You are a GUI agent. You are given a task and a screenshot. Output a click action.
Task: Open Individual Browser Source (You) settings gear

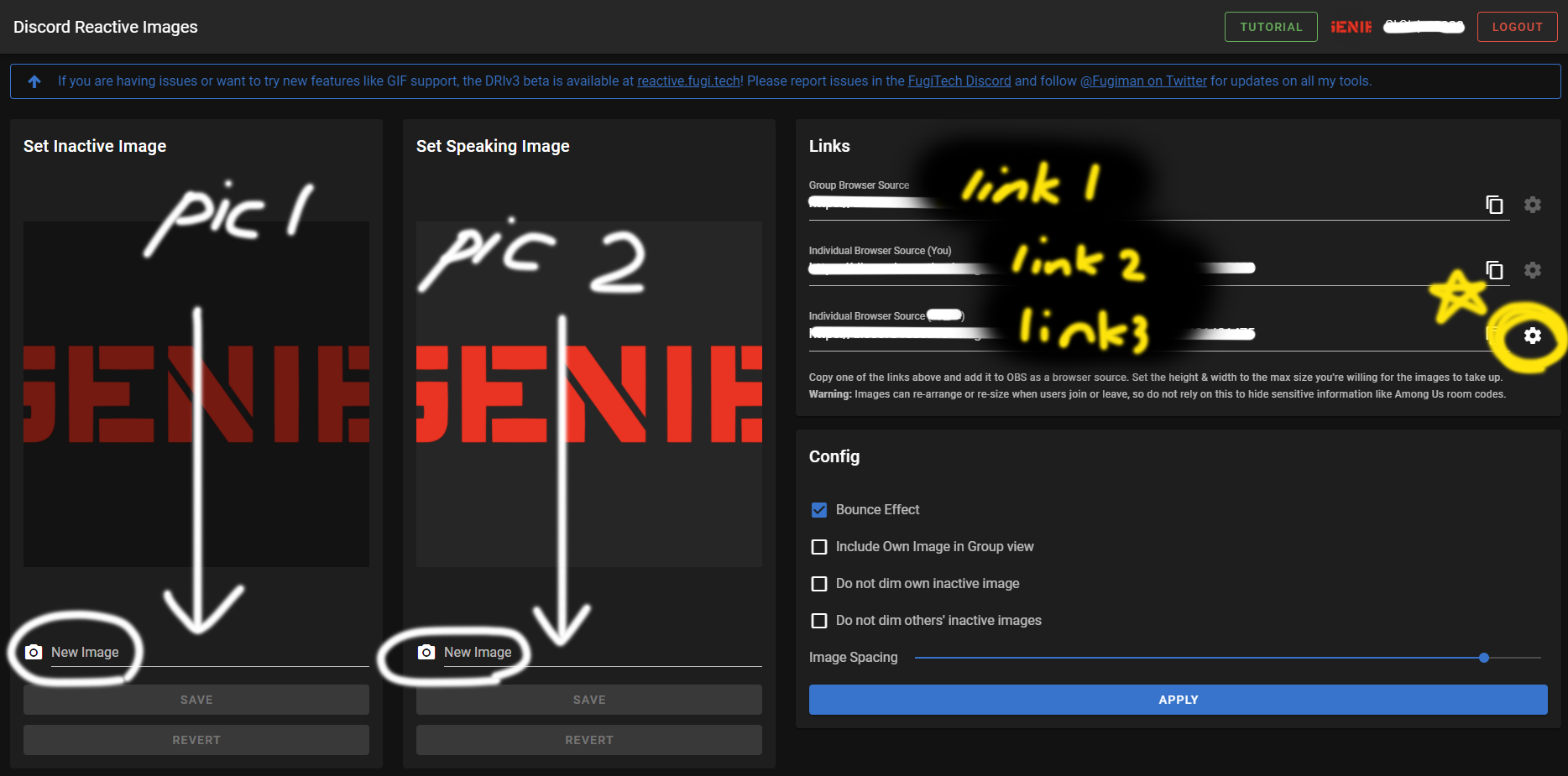click(x=1533, y=270)
